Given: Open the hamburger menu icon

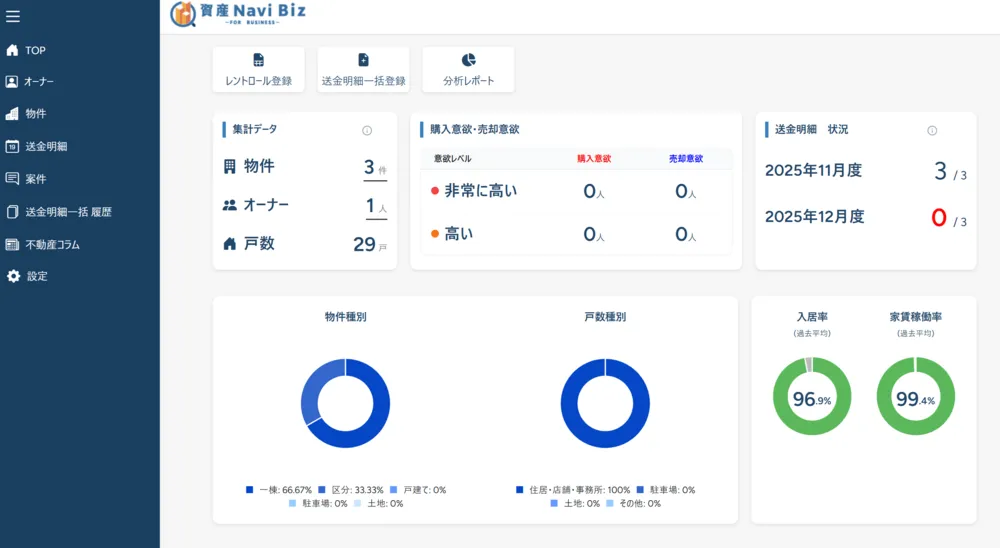Looking at the screenshot, I should click(x=13, y=17).
